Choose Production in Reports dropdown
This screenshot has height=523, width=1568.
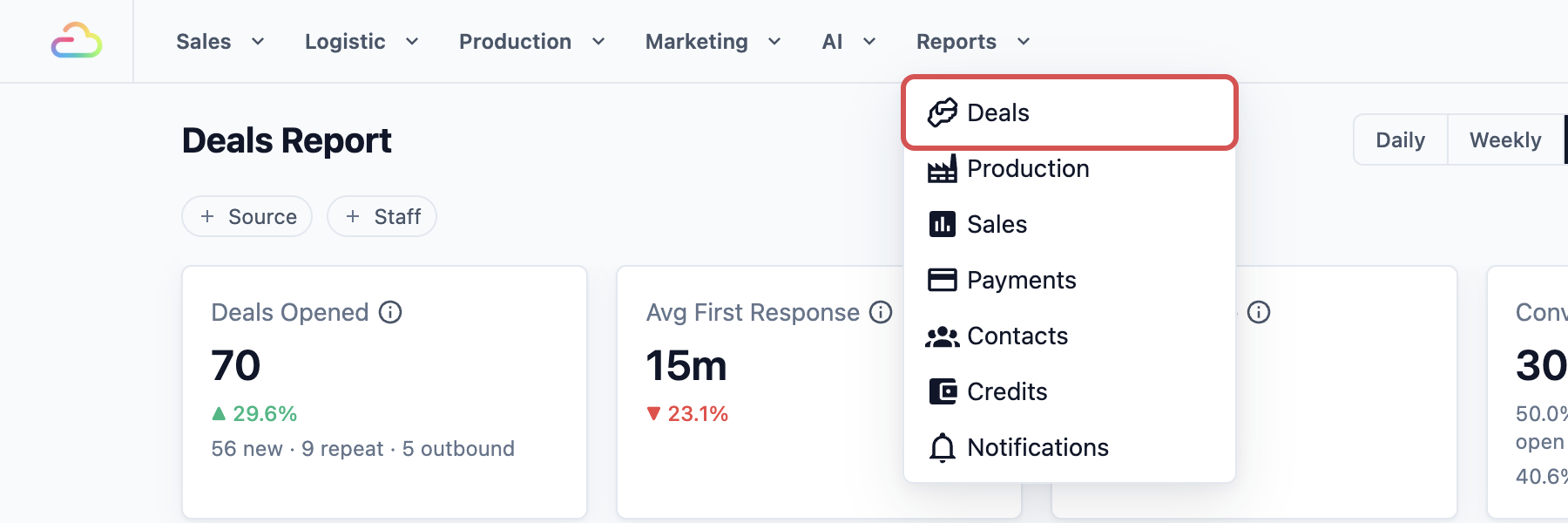1070,168
